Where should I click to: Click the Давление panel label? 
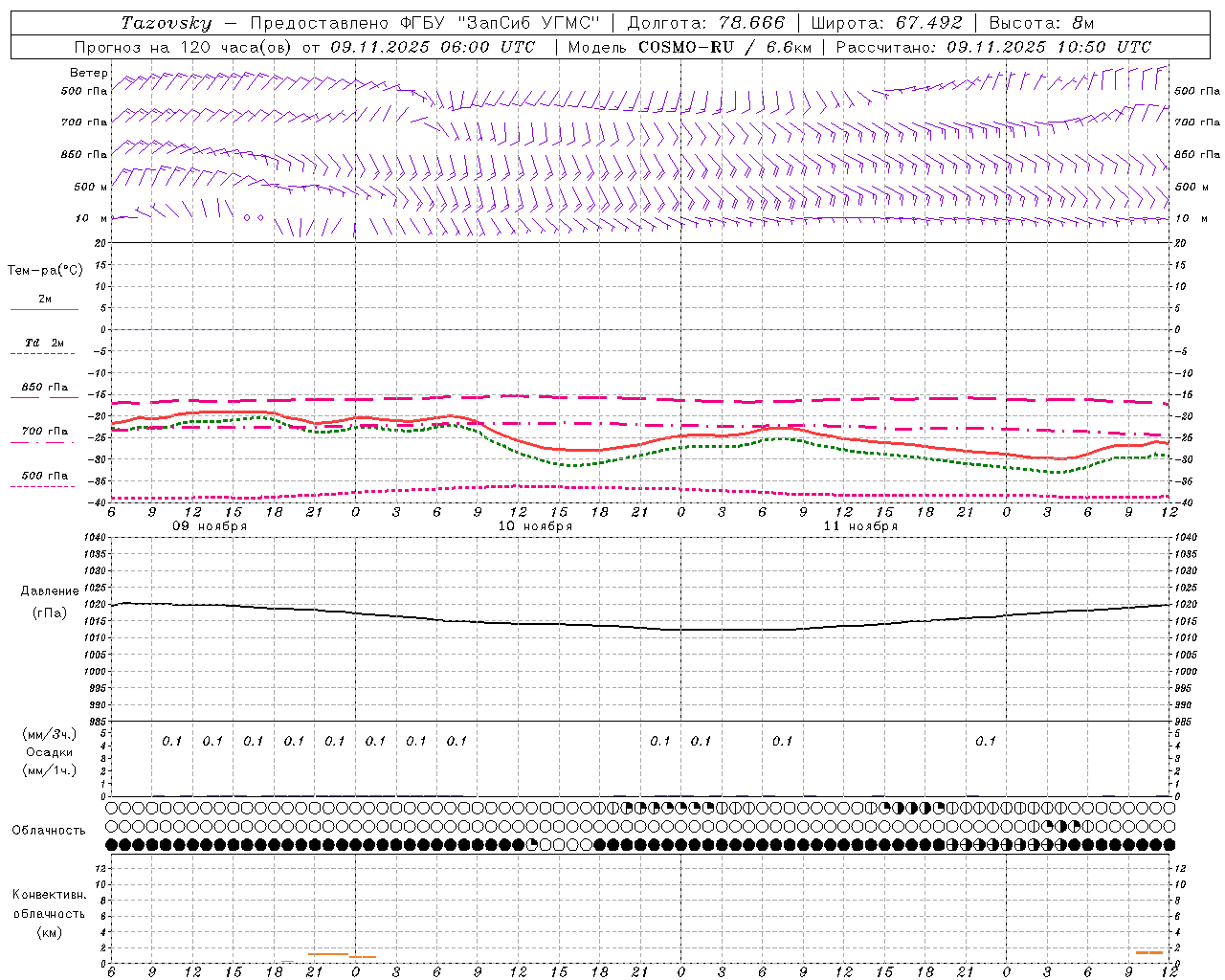pos(49,591)
